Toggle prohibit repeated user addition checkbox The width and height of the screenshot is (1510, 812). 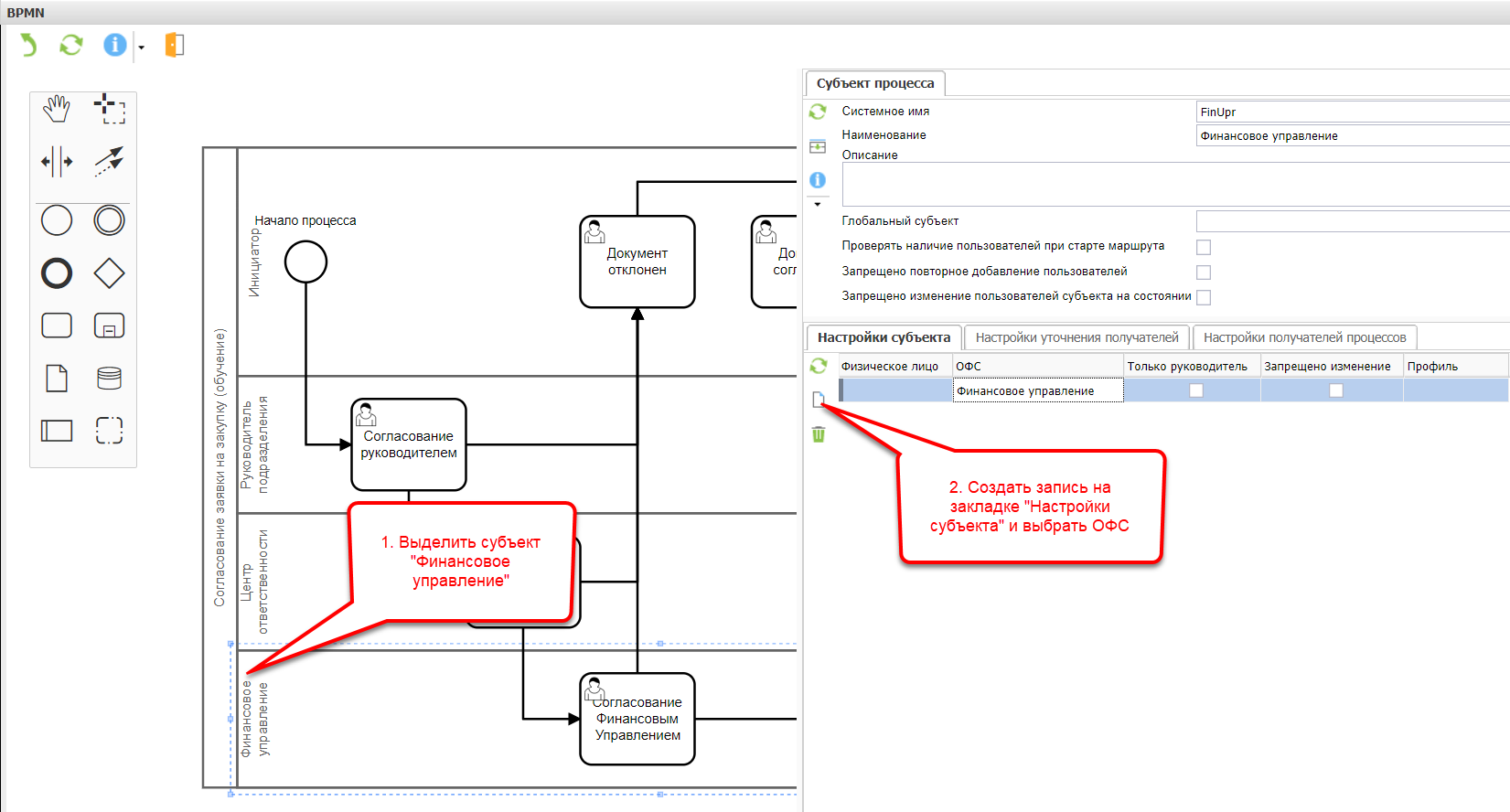click(x=1204, y=272)
